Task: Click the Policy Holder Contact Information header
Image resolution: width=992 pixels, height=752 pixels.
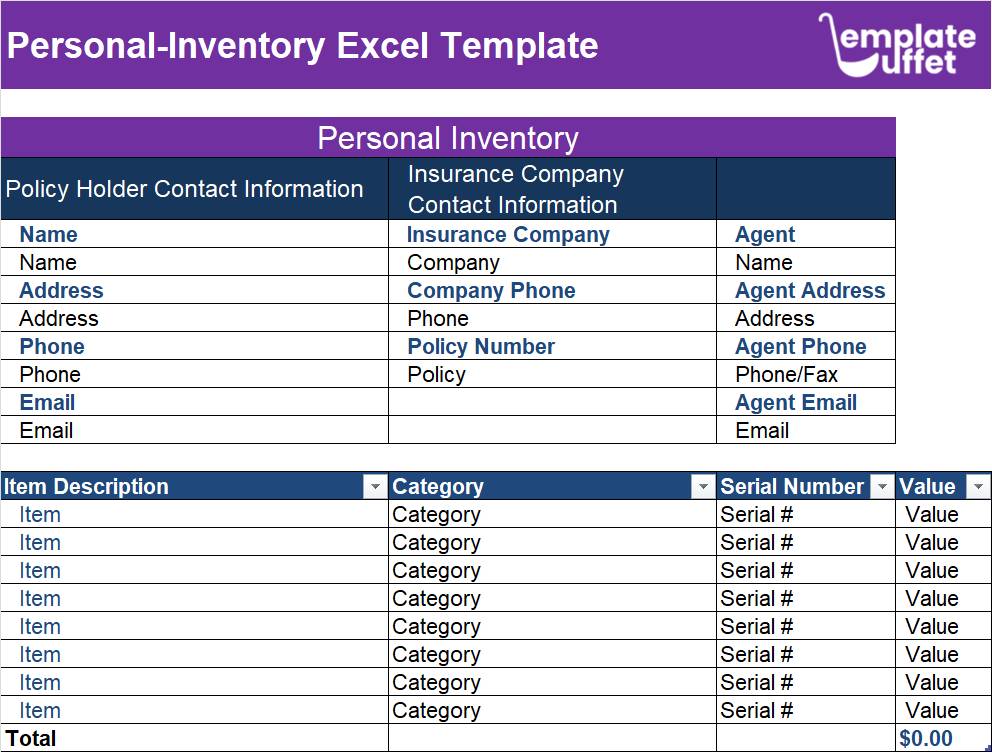Action: (x=194, y=188)
